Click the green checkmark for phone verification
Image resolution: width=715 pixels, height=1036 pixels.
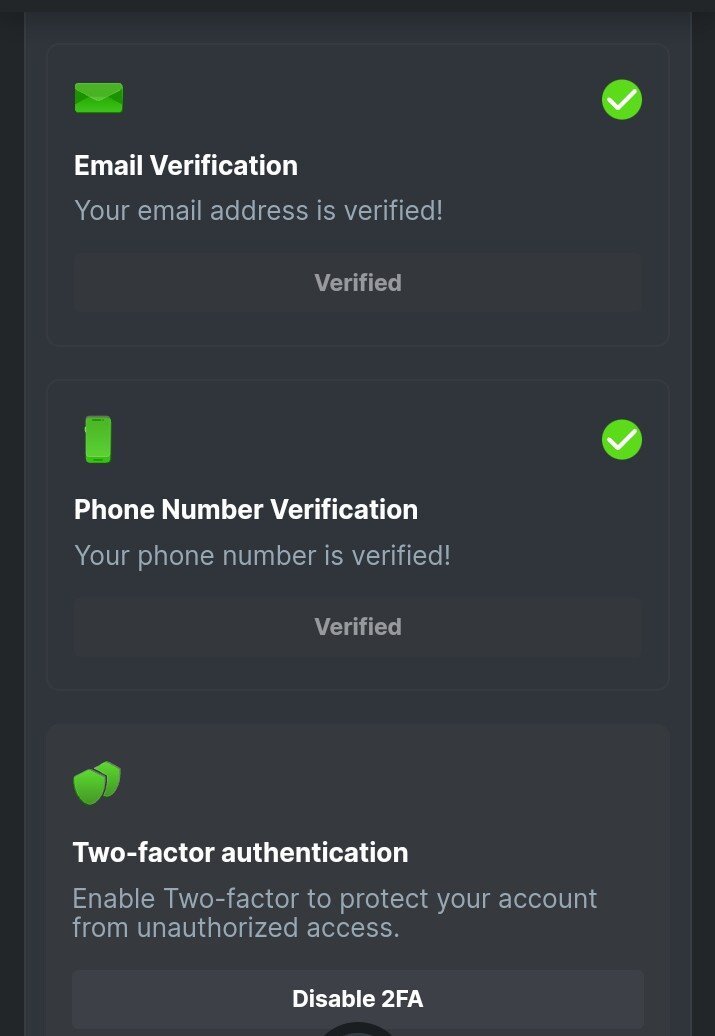click(621, 440)
